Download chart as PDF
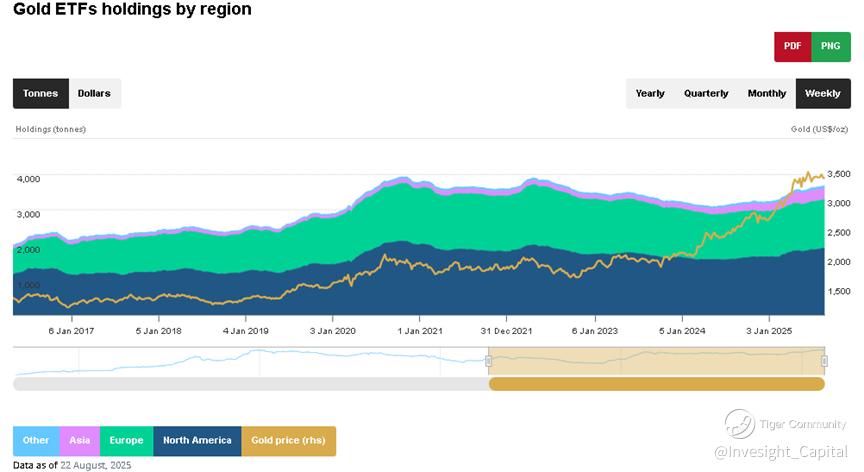The image size is (864, 472). click(792, 46)
